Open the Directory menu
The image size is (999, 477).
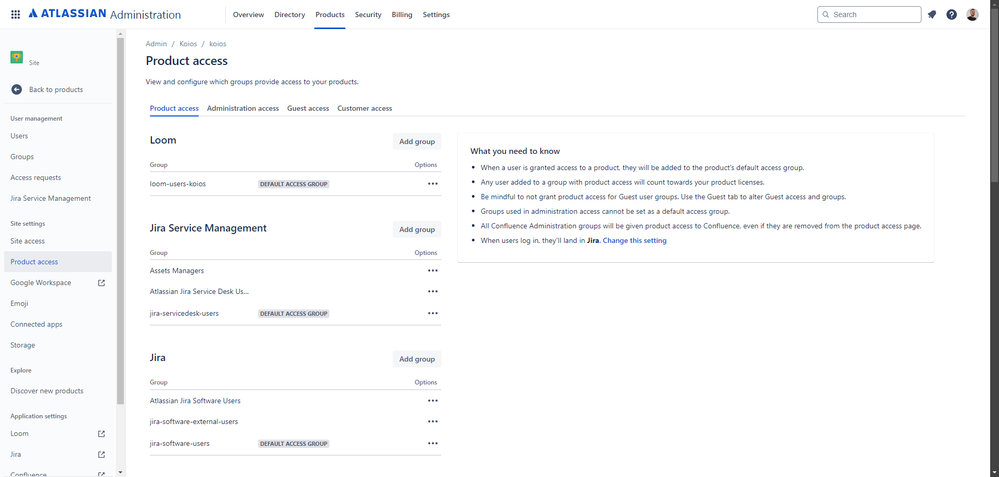point(290,15)
